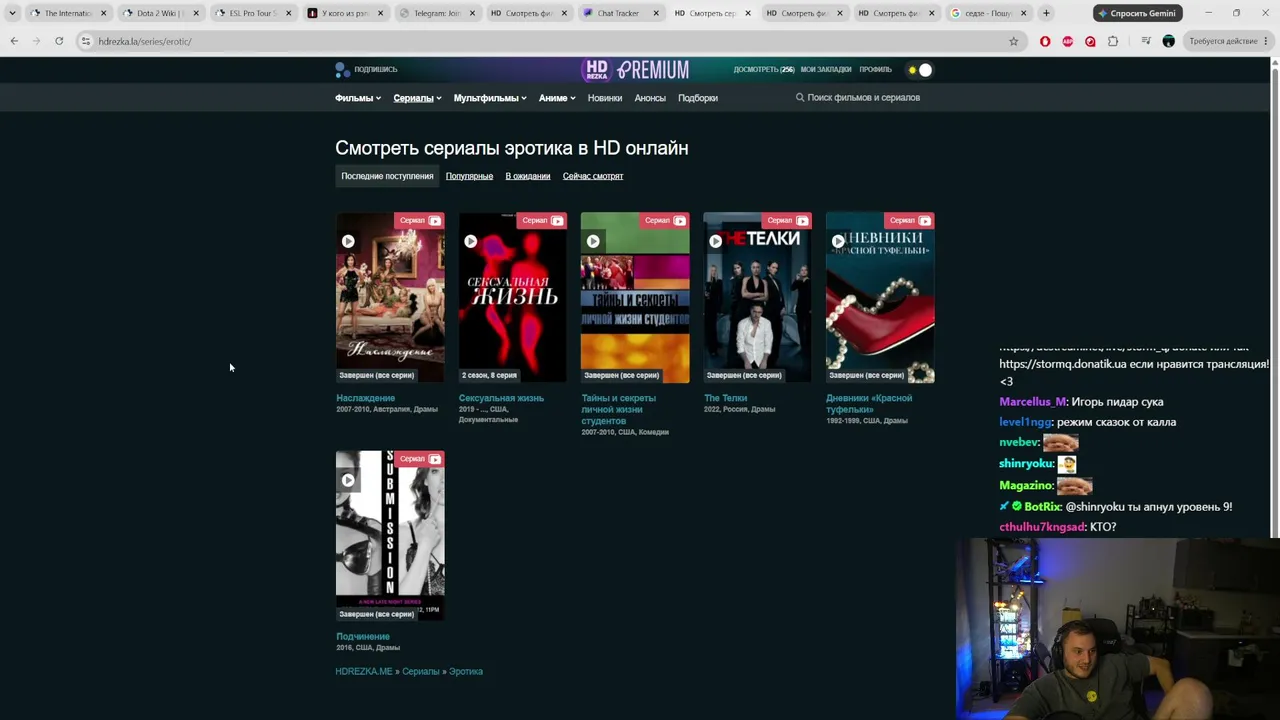Viewport: 1280px width, 720px height.
Task: Click the Premium logo in header
Action: (x=653, y=70)
